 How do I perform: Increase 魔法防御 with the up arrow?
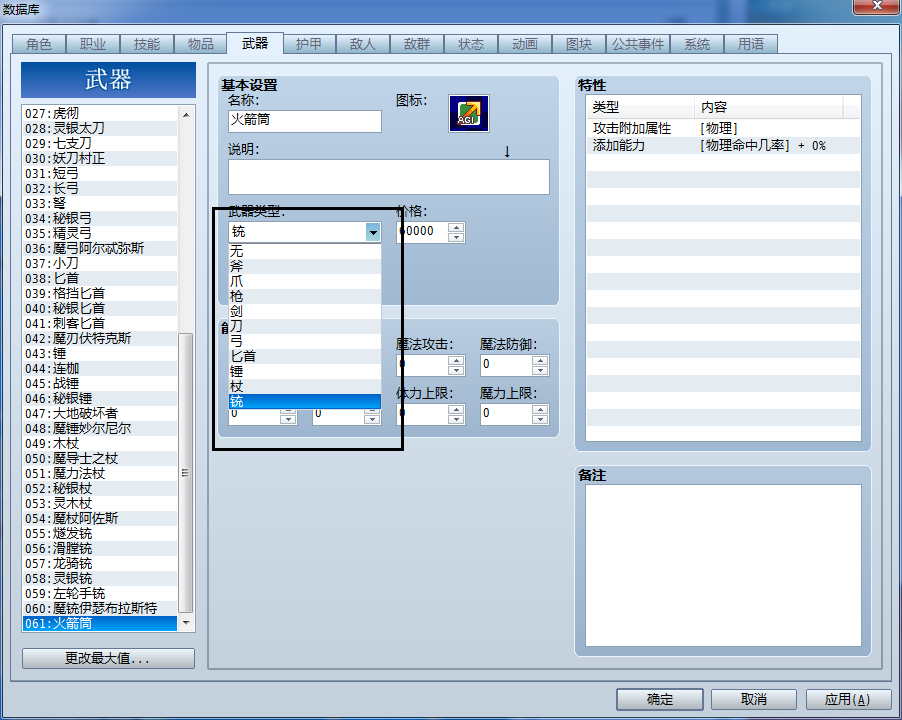[x=540, y=359]
